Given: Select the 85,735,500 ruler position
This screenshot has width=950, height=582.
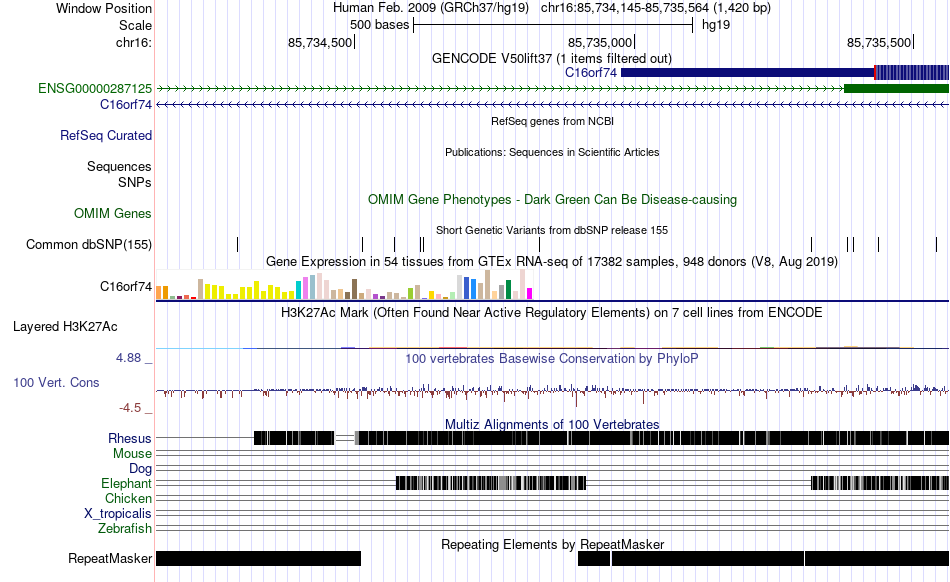Looking at the screenshot, I should click(879, 42).
